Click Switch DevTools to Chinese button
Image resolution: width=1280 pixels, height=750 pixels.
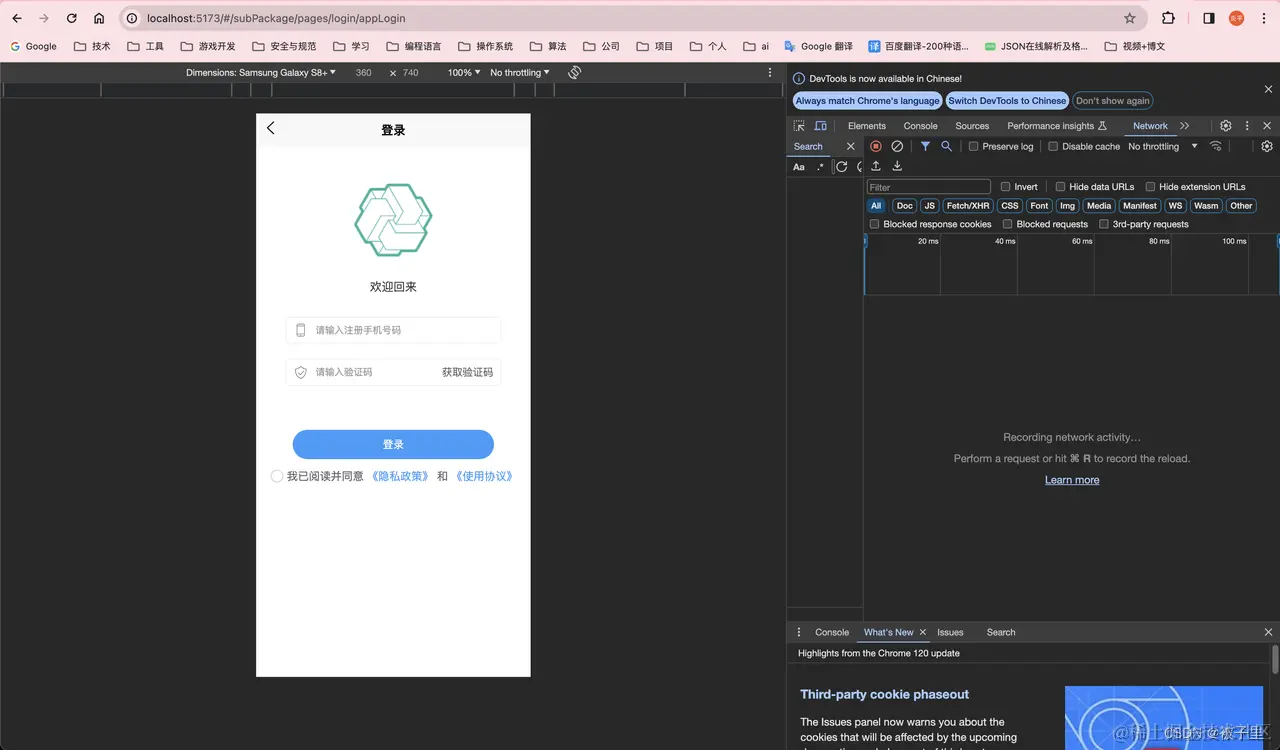coord(1007,101)
